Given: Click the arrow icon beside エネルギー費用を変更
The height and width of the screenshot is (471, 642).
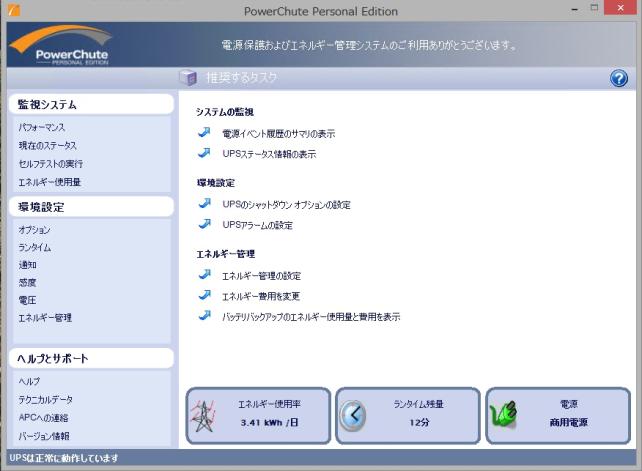Looking at the screenshot, I should coord(204,295).
